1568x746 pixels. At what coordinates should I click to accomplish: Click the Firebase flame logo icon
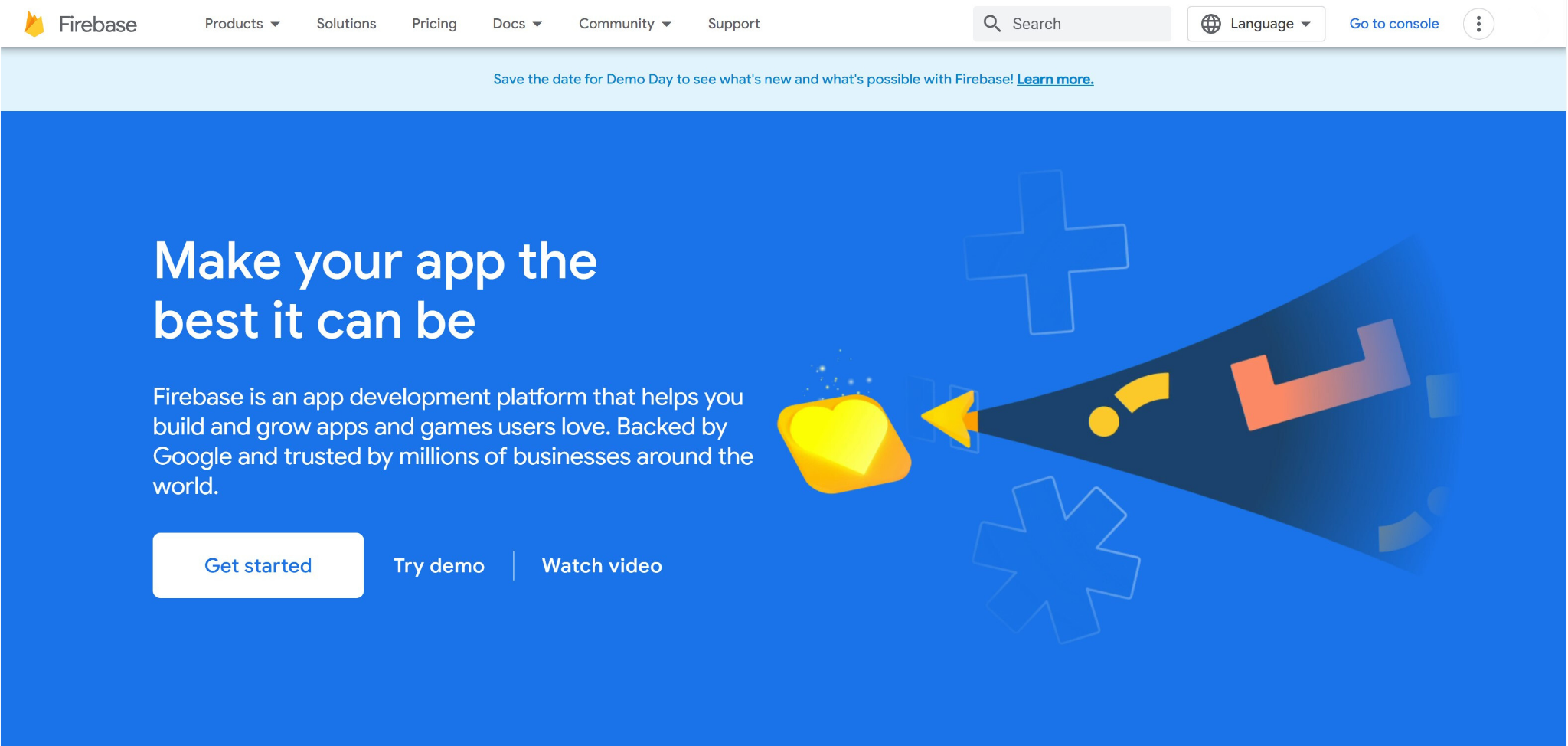tap(34, 24)
